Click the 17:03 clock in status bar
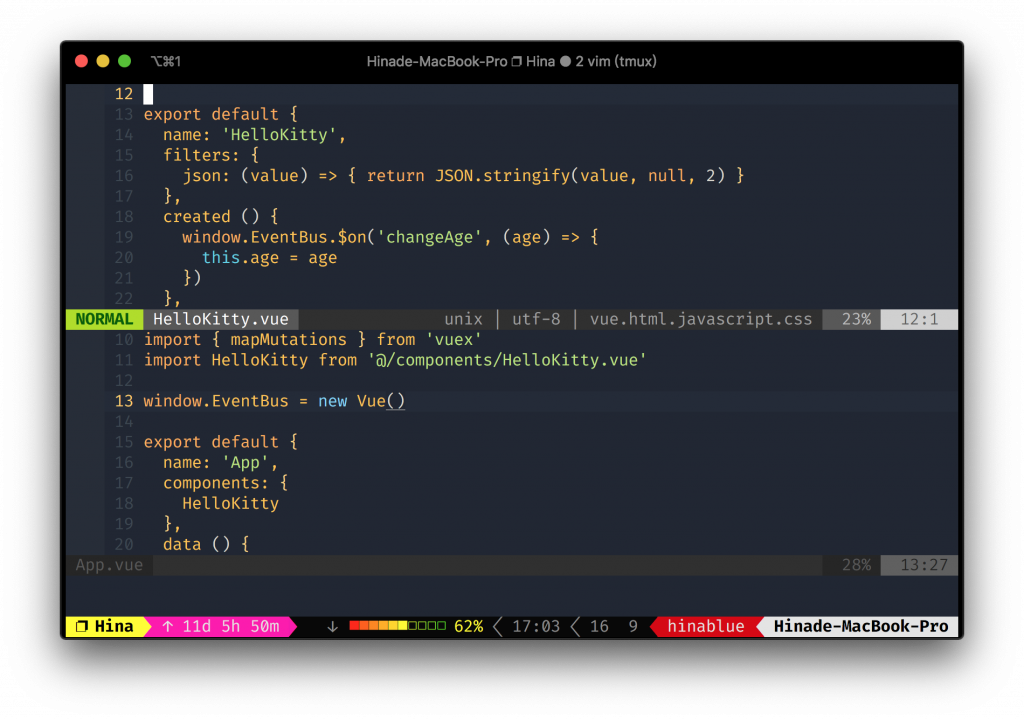Image resolution: width=1024 pixels, height=719 pixels. click(536, 626)
